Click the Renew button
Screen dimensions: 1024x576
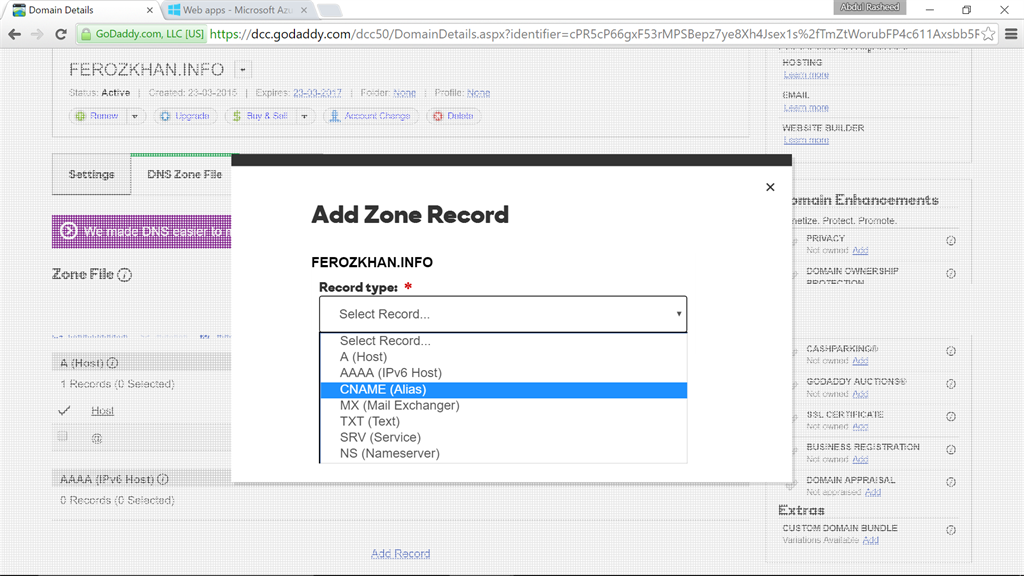(98, 116)
